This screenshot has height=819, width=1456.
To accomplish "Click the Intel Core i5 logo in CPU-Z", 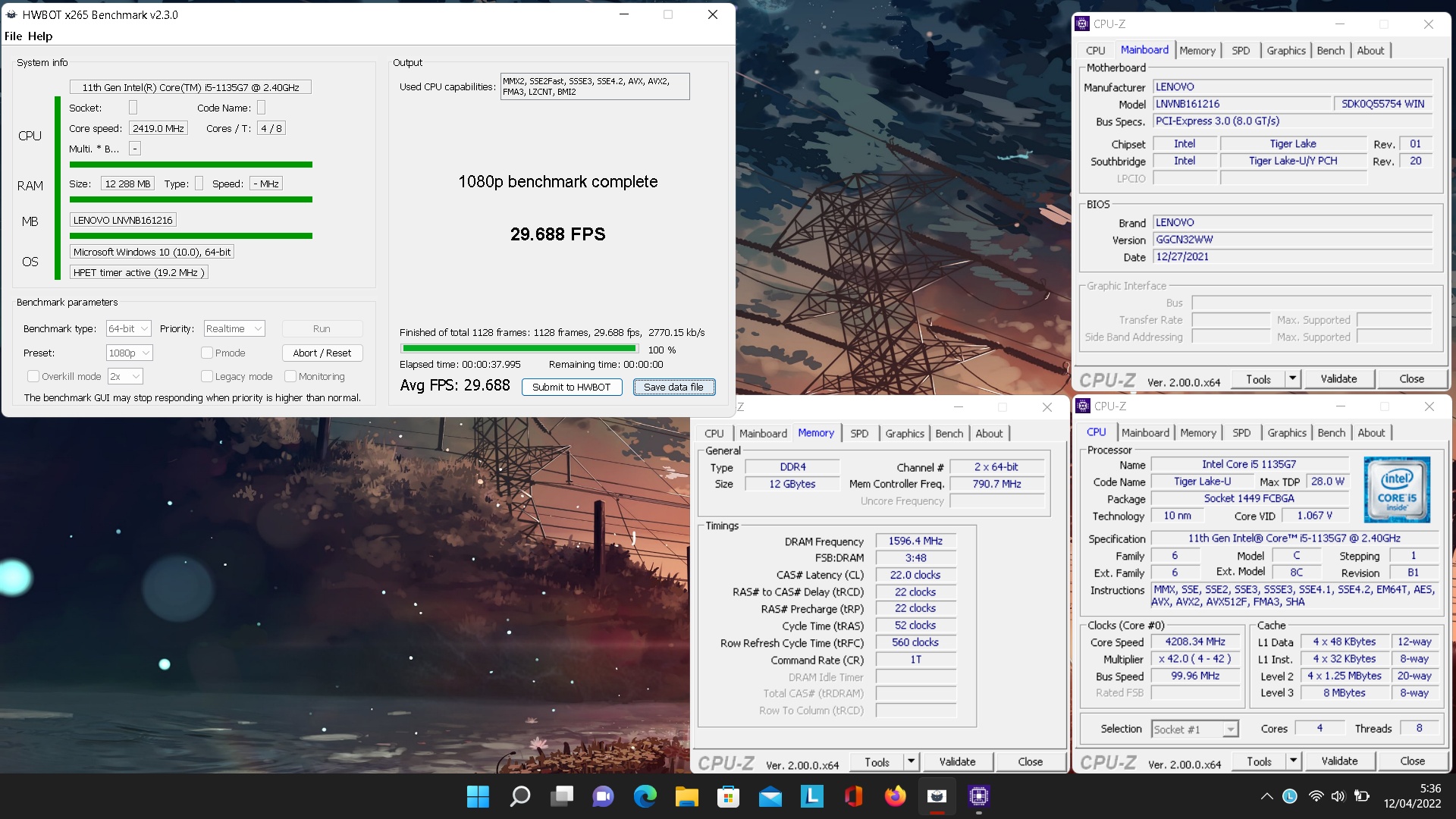I will click(1397, 489).
